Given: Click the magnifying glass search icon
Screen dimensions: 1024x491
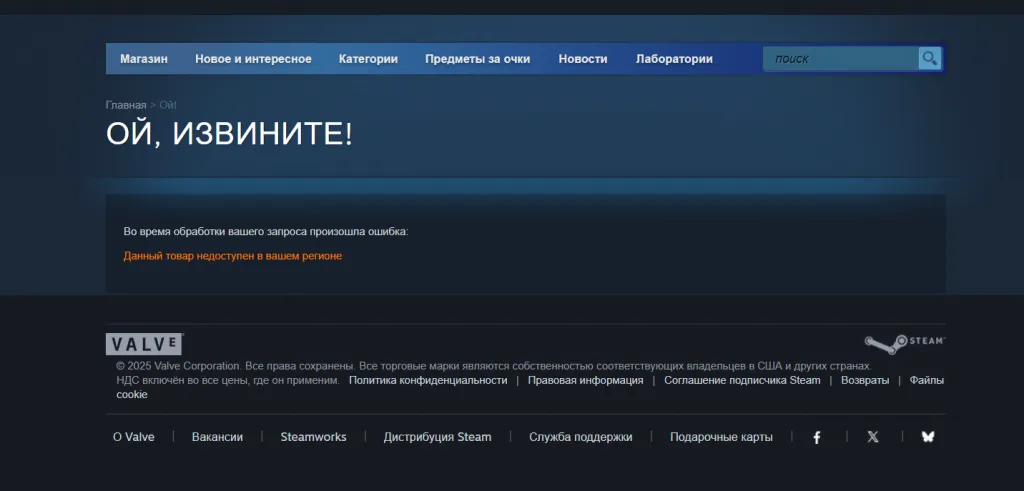Looking at the screenshot, I should click(930, 59).
